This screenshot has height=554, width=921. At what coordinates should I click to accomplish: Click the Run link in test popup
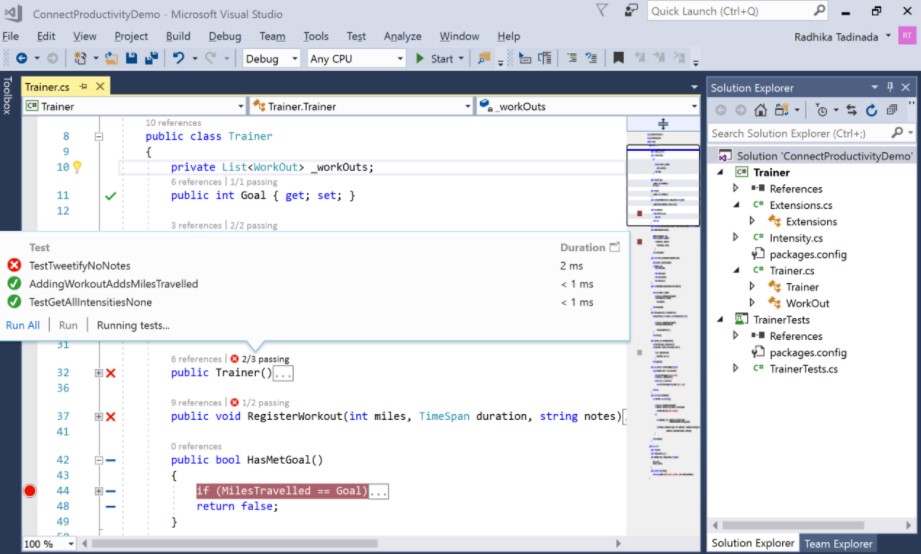point(68,325)
